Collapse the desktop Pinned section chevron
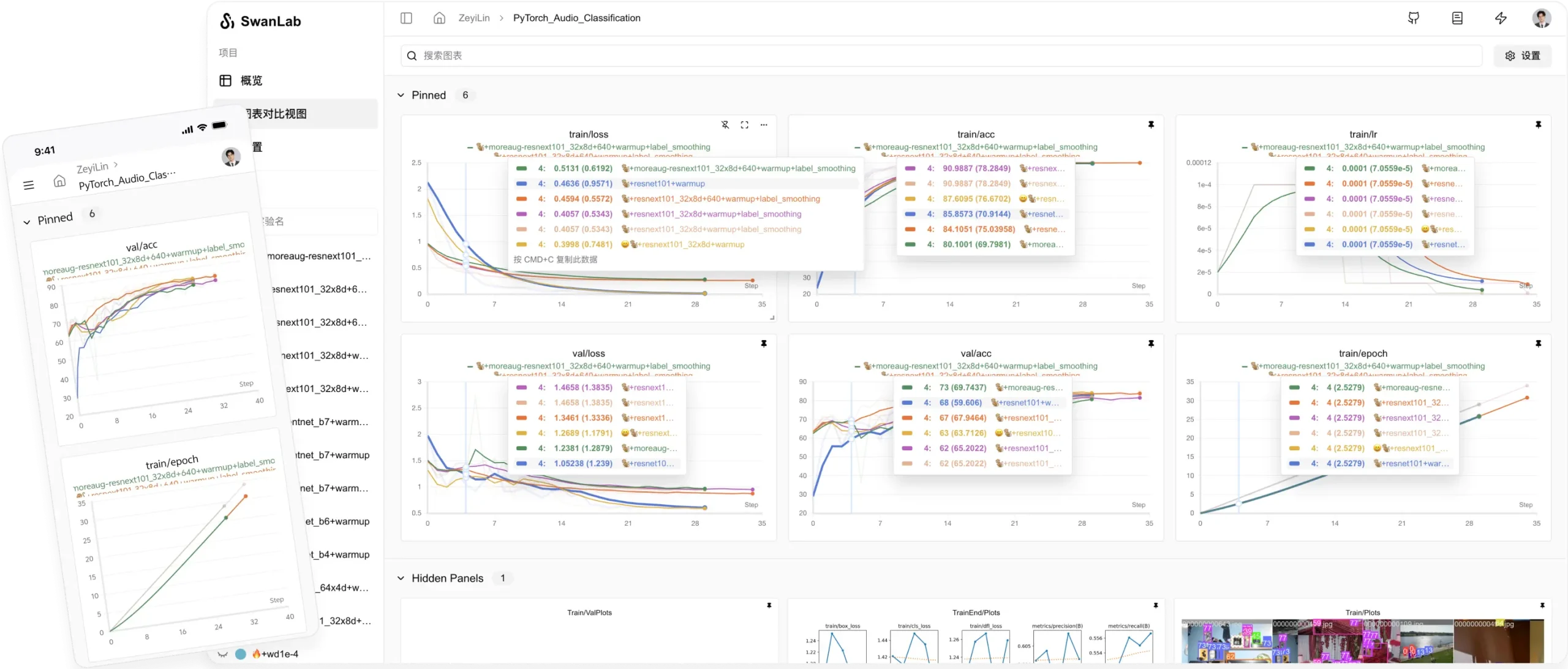The height and width of the screenshot is (669, 1568). coord(401,95)
